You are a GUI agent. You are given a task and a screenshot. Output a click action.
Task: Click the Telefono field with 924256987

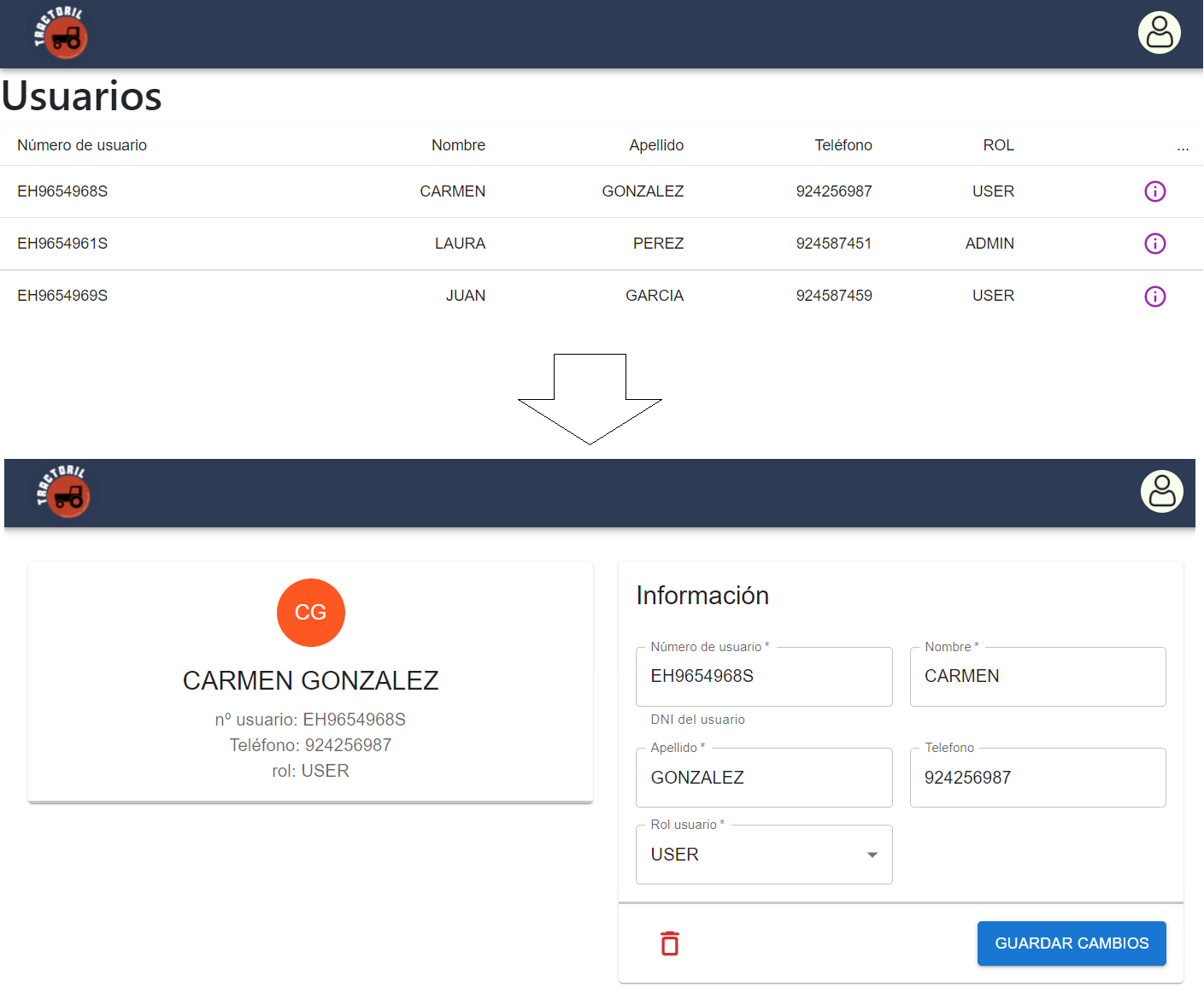pyautogui.click(x=1037, y=778)
